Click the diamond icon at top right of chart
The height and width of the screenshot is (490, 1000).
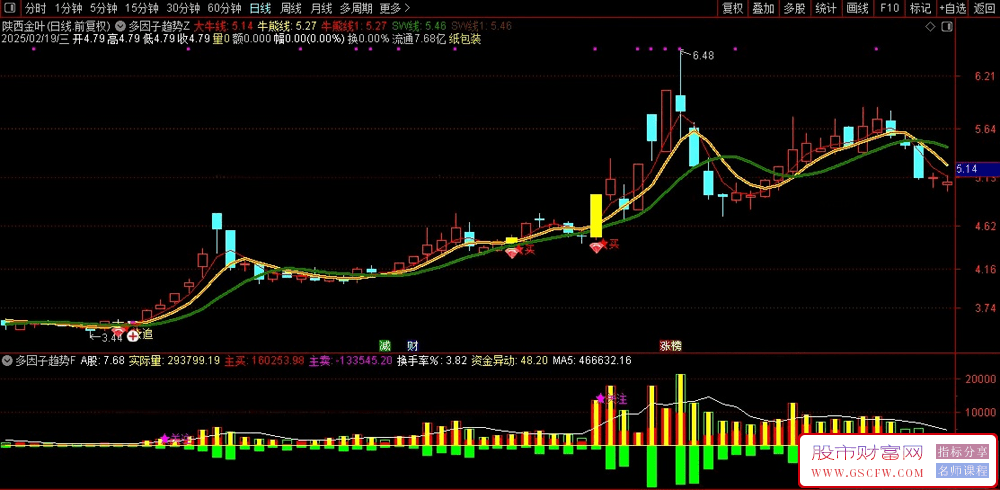(930, 27)
